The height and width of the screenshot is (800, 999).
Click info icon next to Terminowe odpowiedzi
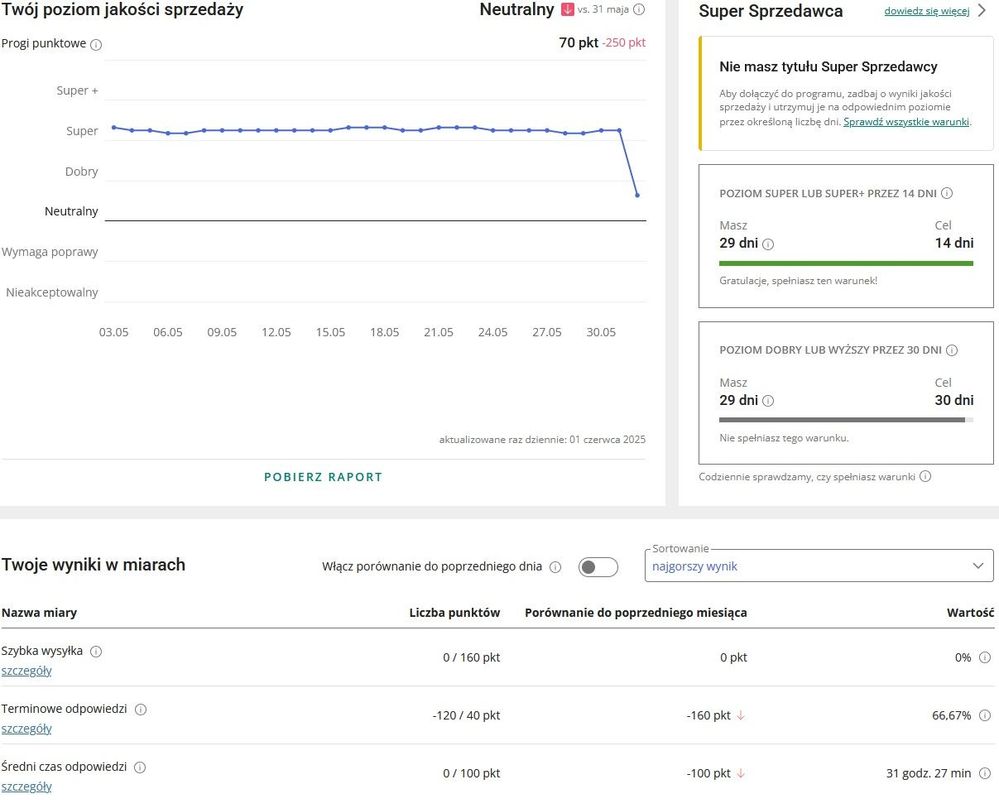coord(140,709)
